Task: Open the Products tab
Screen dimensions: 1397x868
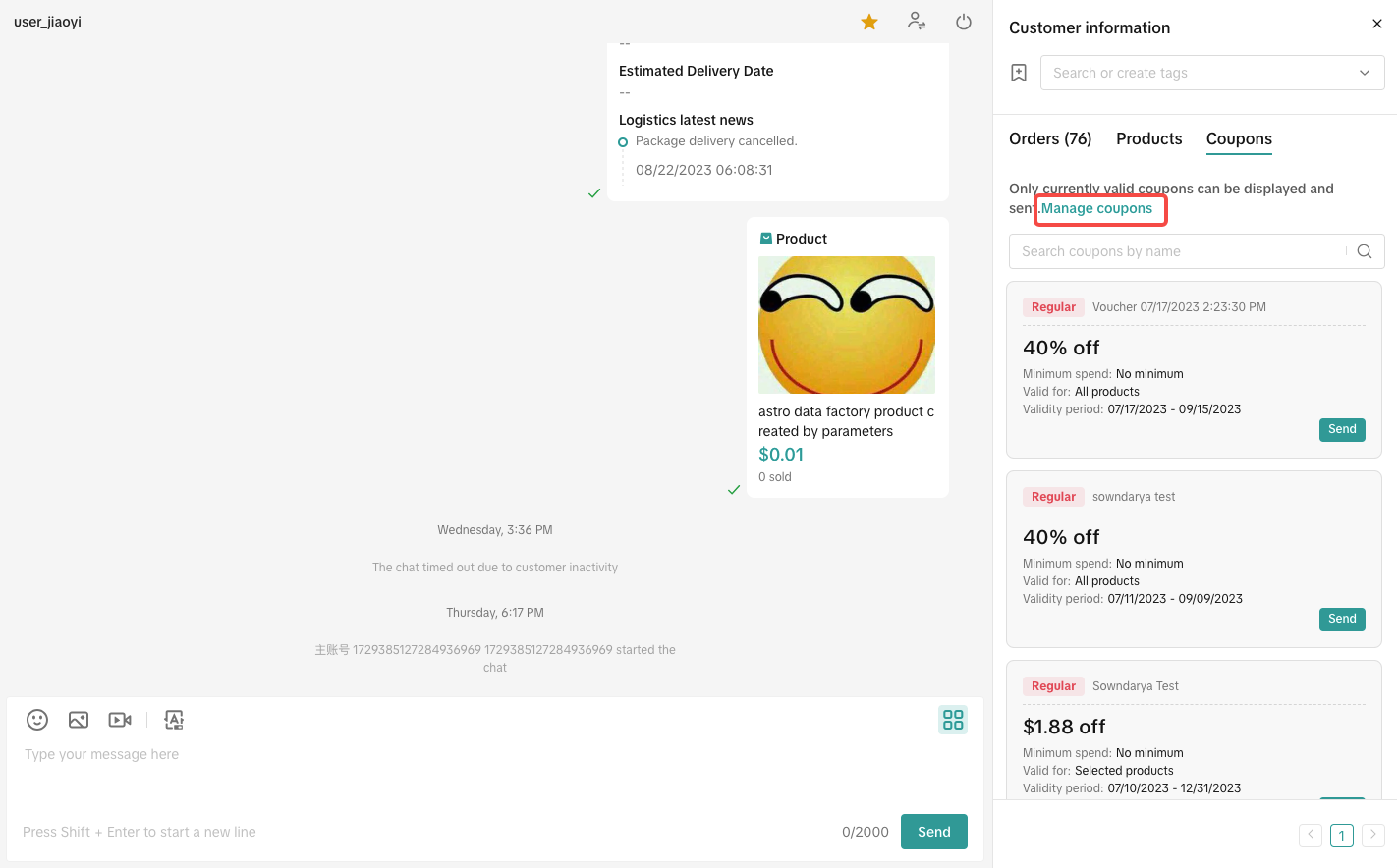Action: click(1148, 138)
